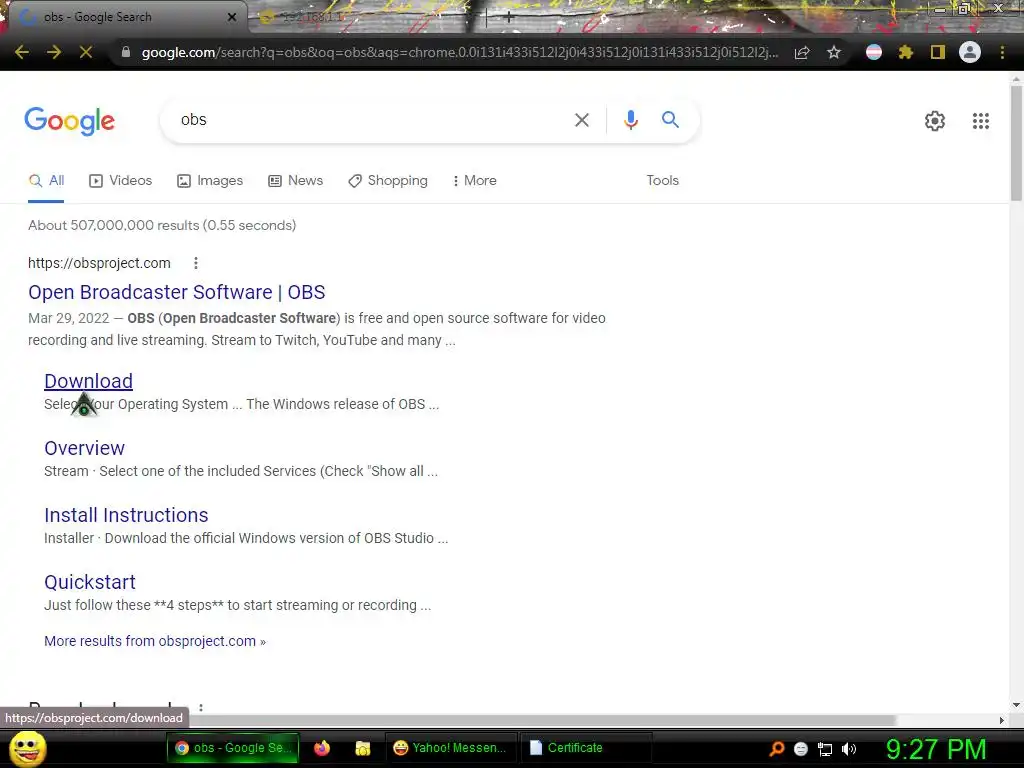Open search Tools options
This screenshot has width=1024, height=768.
(x=662, y=181)
